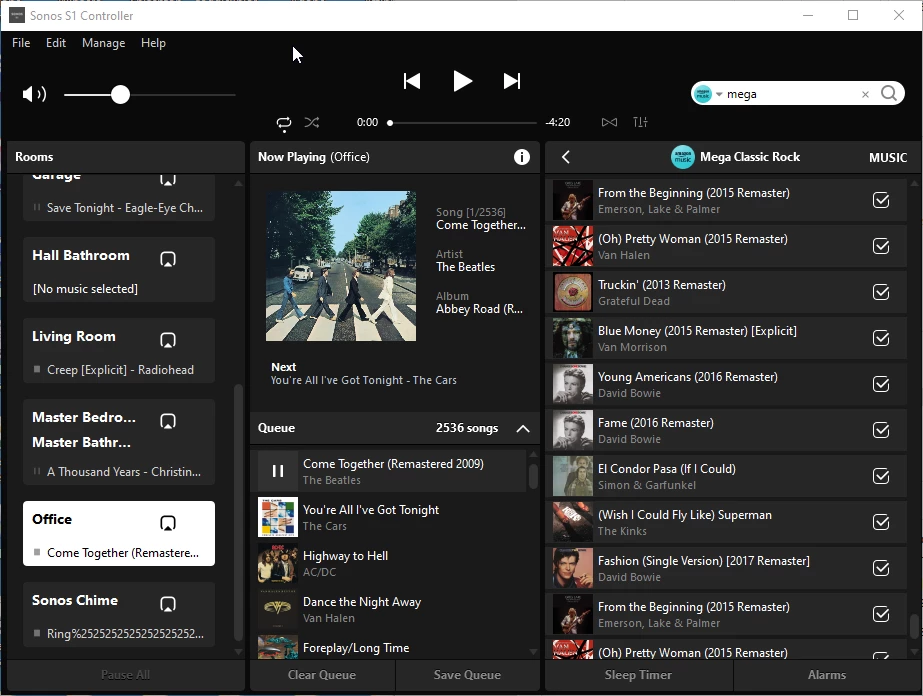
Task: Group the Sonos Chime room
Action: pyautogui.click(x=168, y=604)
